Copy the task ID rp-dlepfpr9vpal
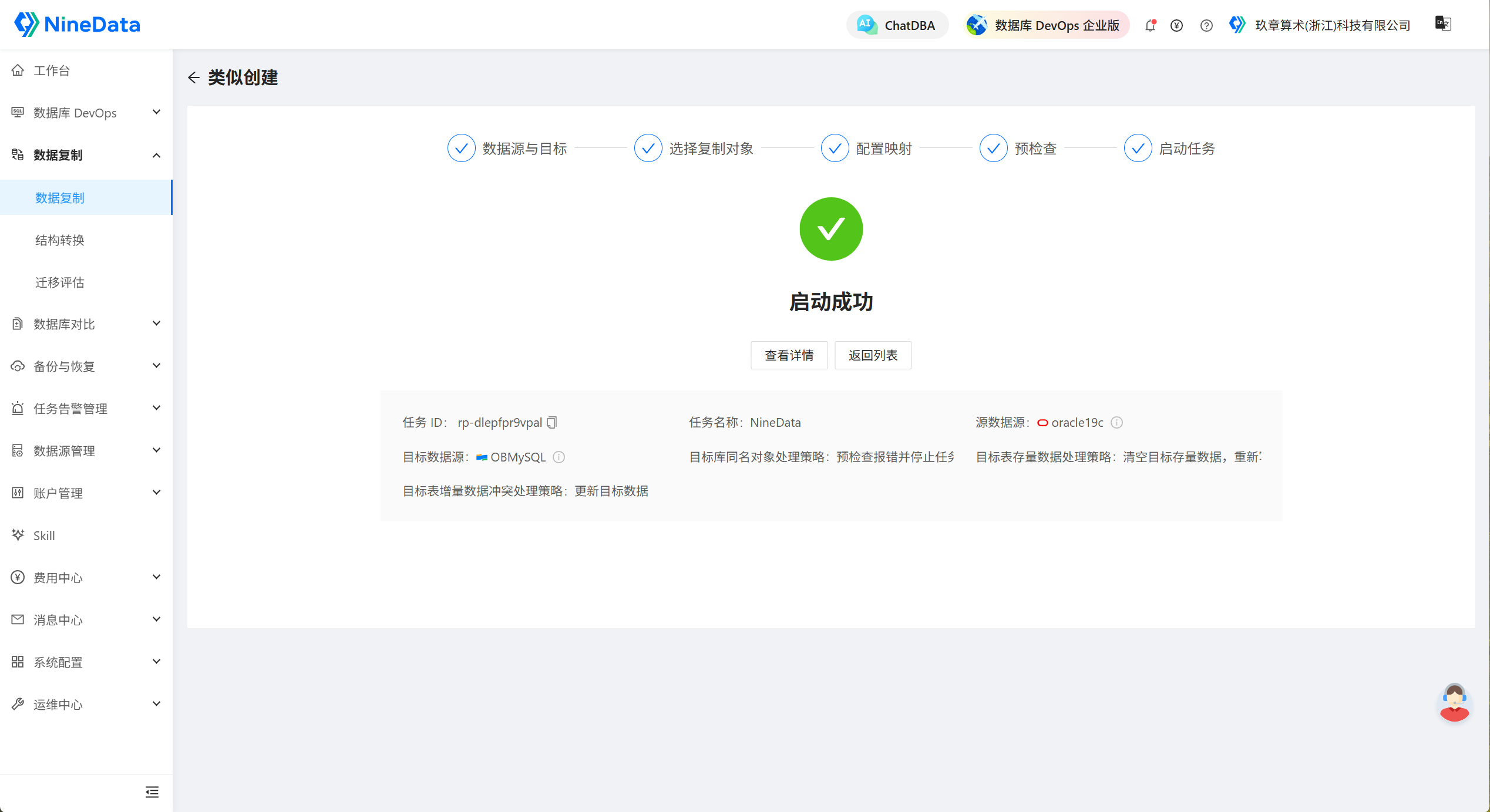Screen dimensions: 1490x812 click(x=551, y=422)
